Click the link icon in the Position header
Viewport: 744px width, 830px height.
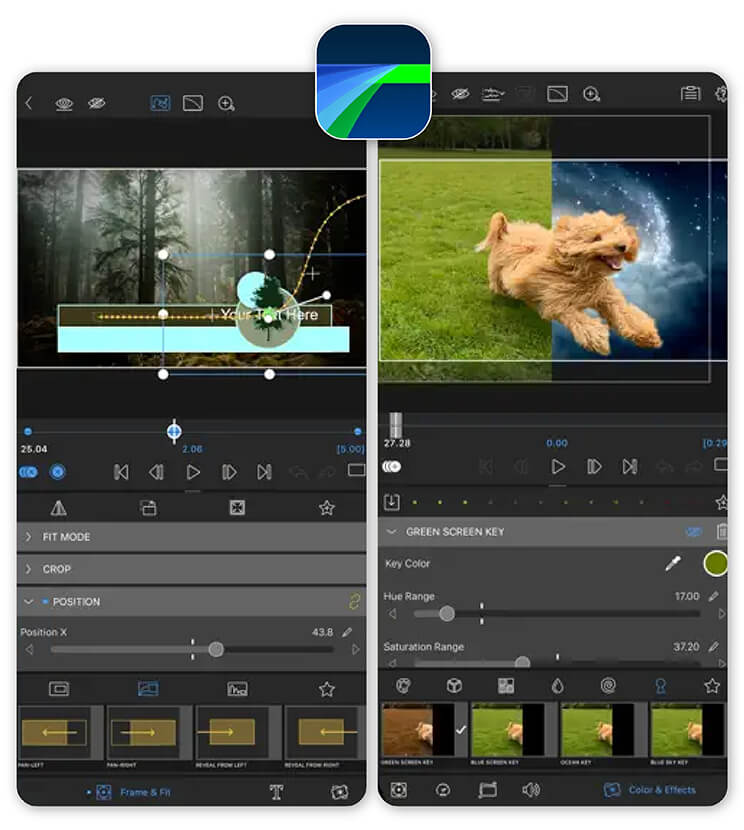353,601
